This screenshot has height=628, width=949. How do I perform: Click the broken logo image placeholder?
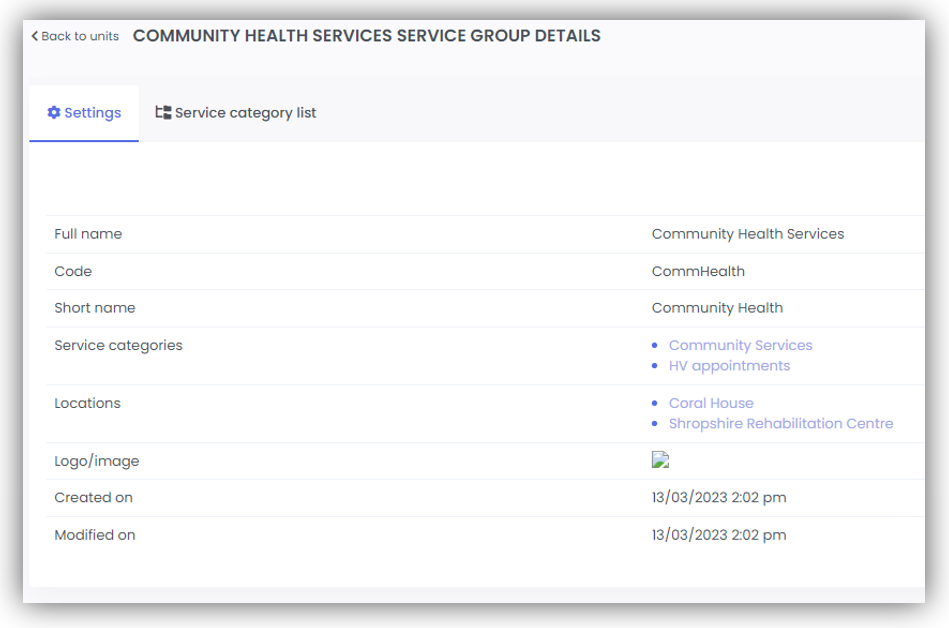[x=660, y=460]
